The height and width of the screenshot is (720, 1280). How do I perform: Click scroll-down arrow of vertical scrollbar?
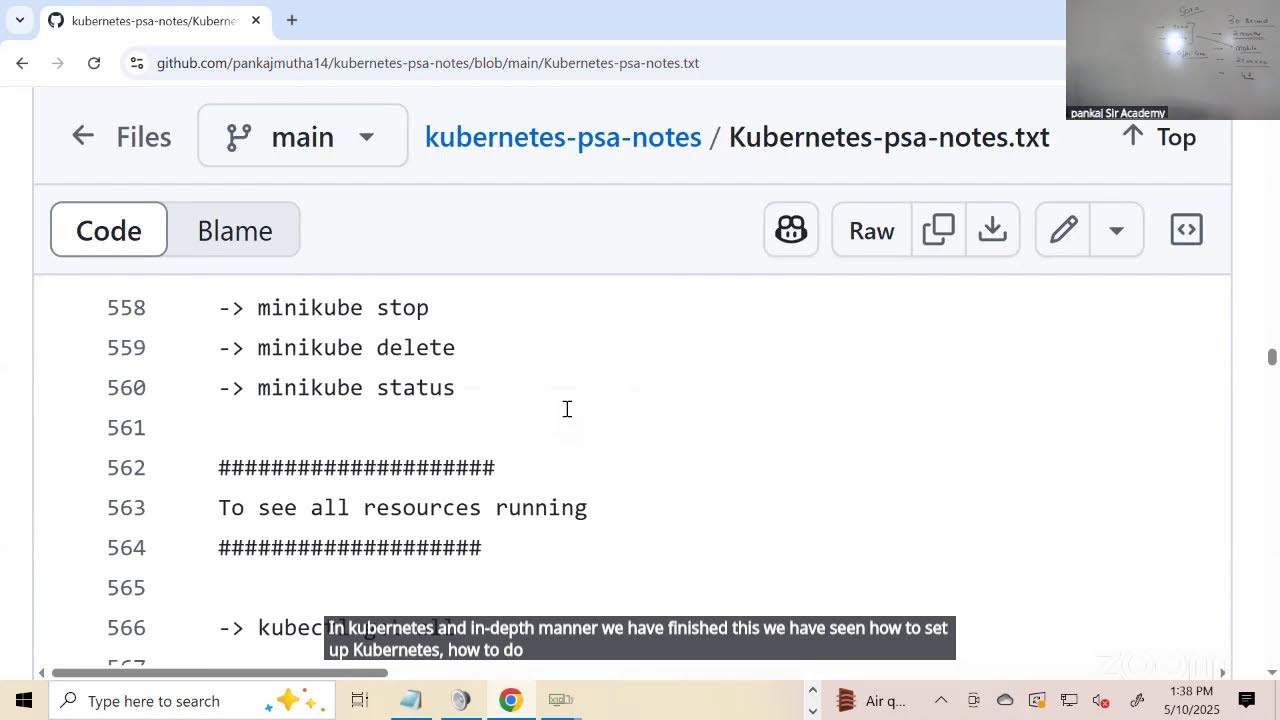(1272, 672)
